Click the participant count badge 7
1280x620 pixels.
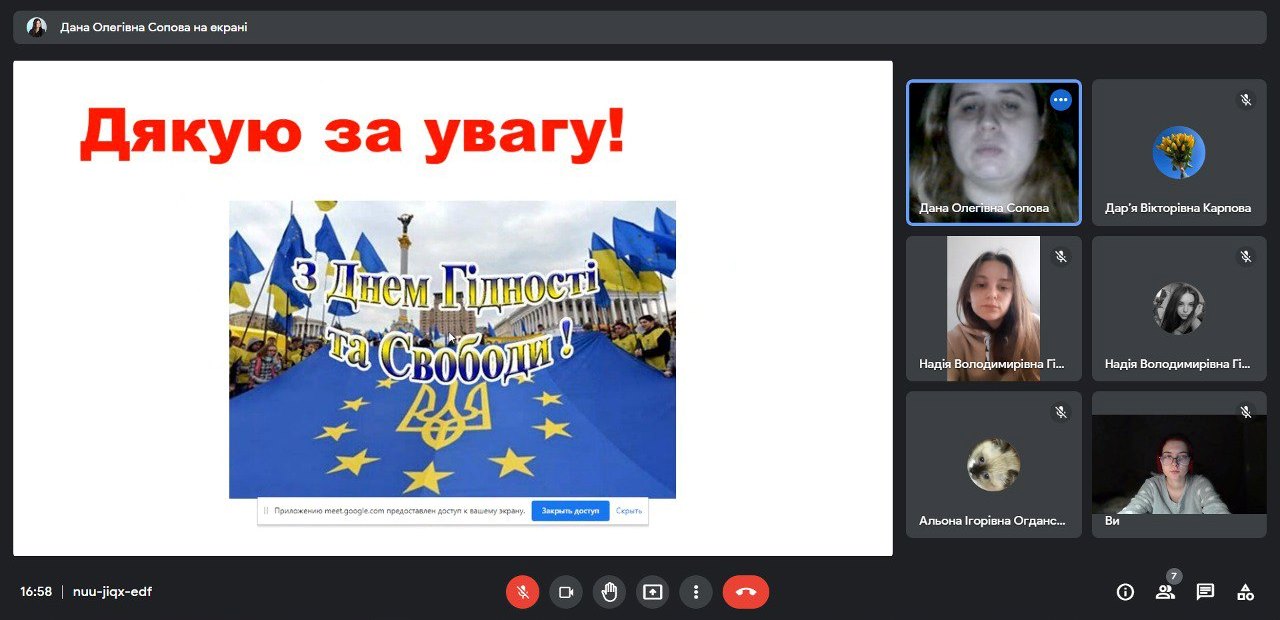pyautogui.click(x=1174, y=576)
